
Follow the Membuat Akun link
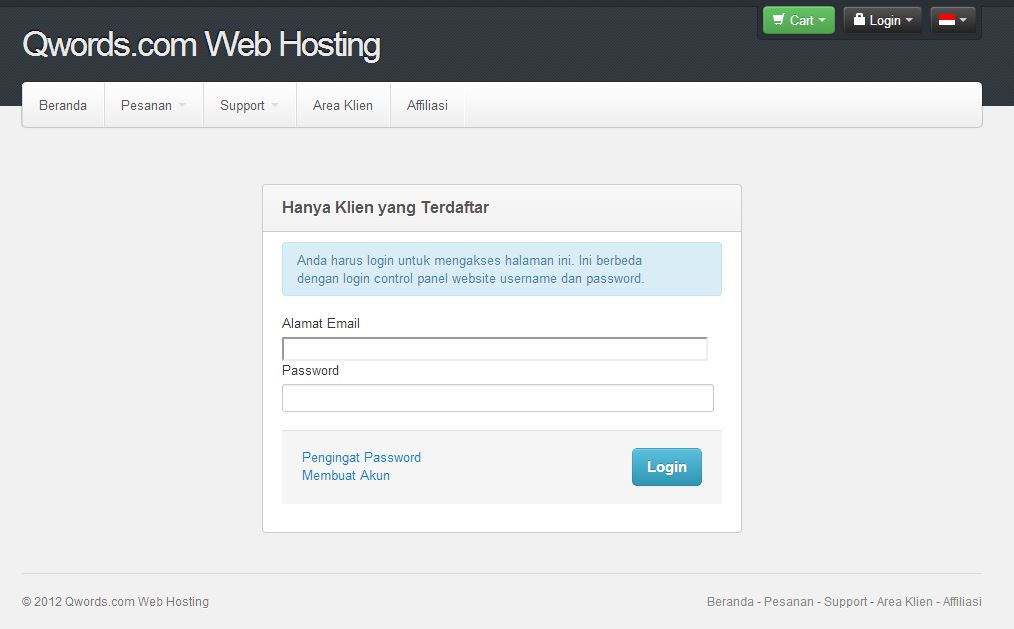click(346, 475)
